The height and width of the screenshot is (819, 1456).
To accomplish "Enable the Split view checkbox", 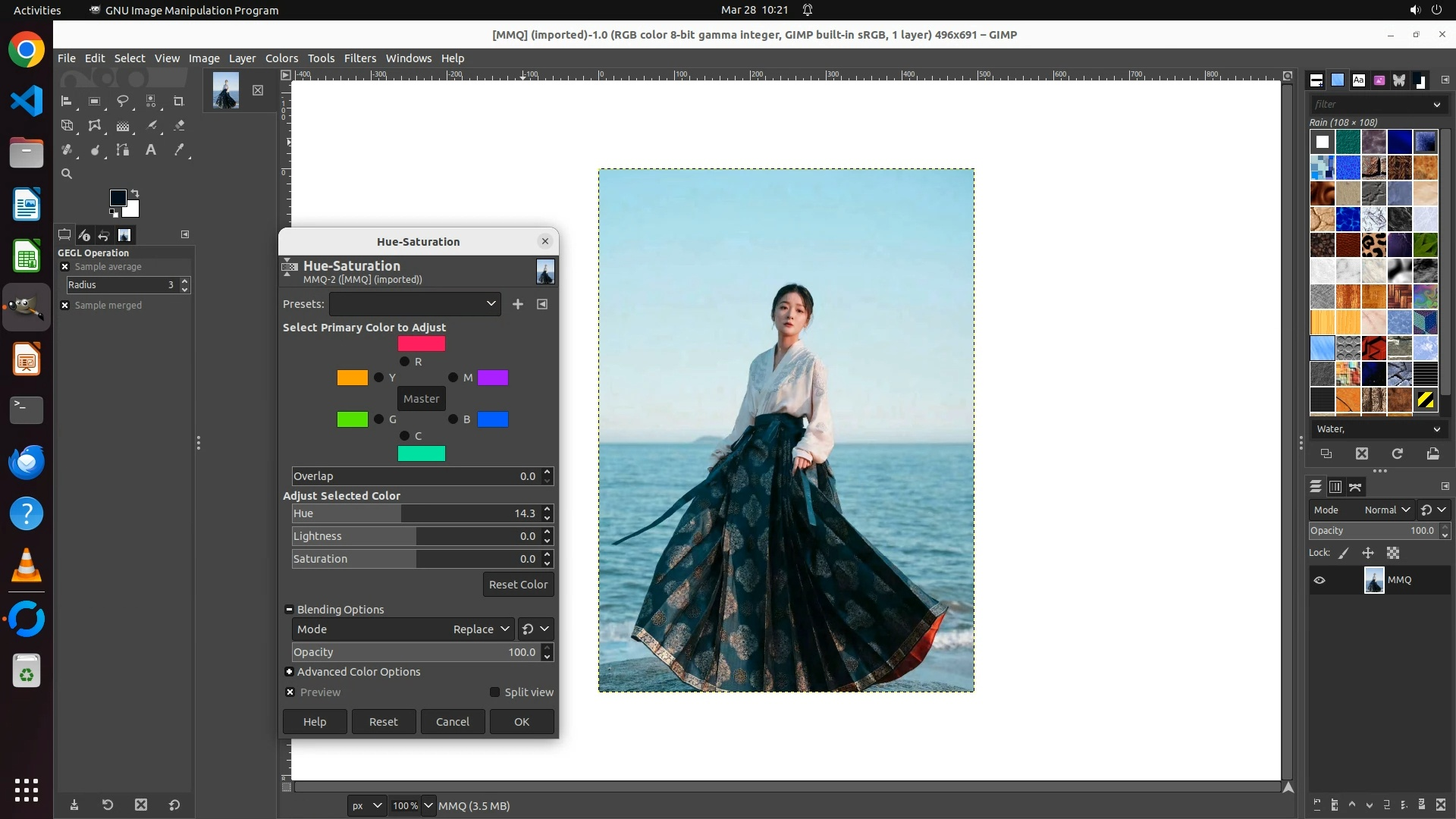I will [495, 692].
